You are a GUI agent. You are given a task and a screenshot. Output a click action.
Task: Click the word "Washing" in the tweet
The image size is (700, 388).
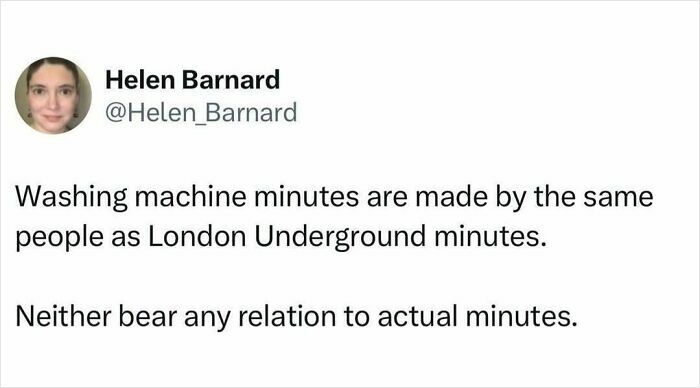click(72, 198)
